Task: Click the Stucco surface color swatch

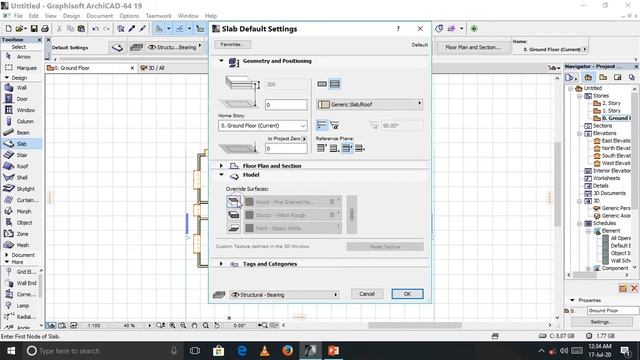Action: point(249,215)
